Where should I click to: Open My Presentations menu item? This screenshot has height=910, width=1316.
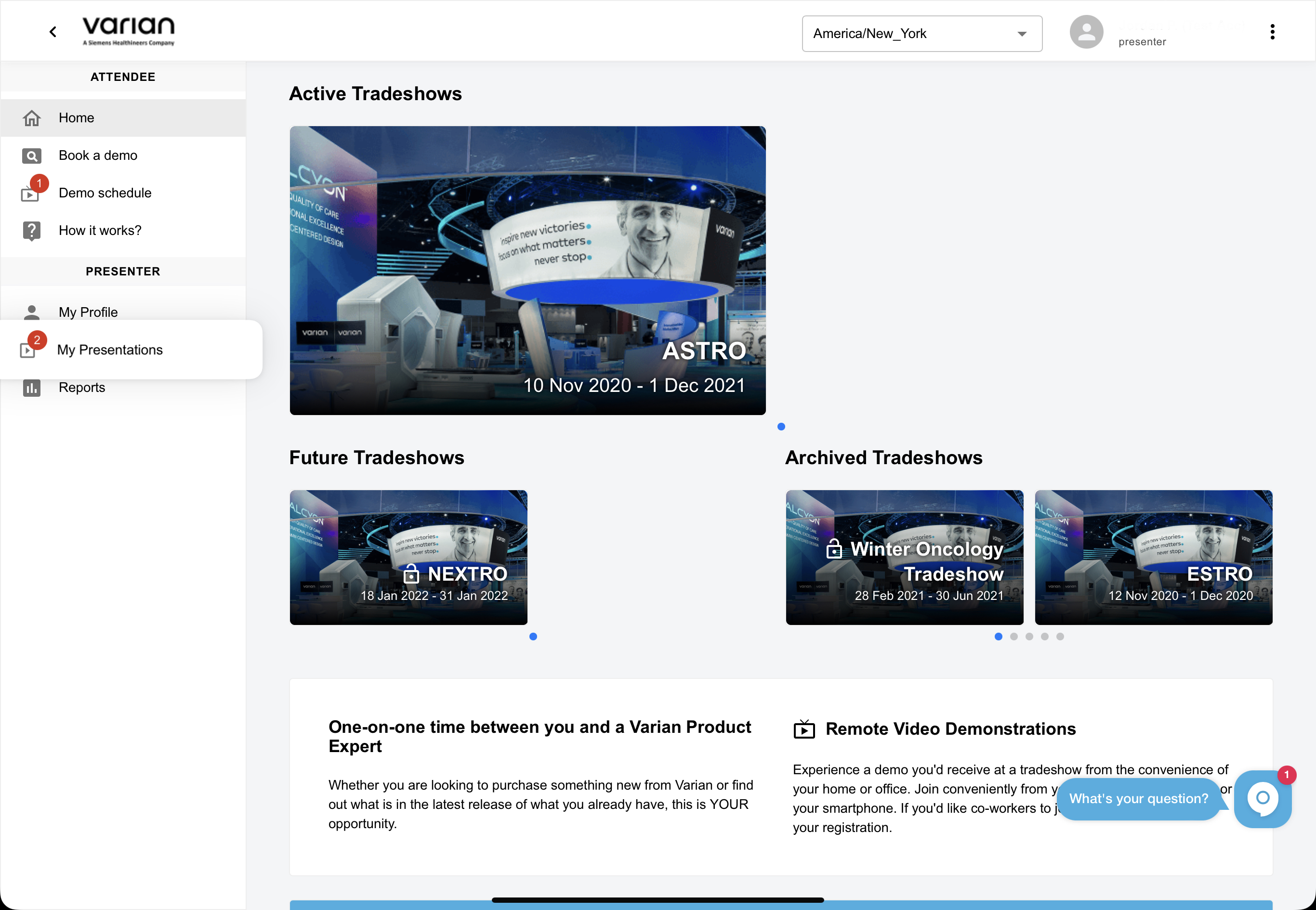pyautogui.click(x=131, y=350)
